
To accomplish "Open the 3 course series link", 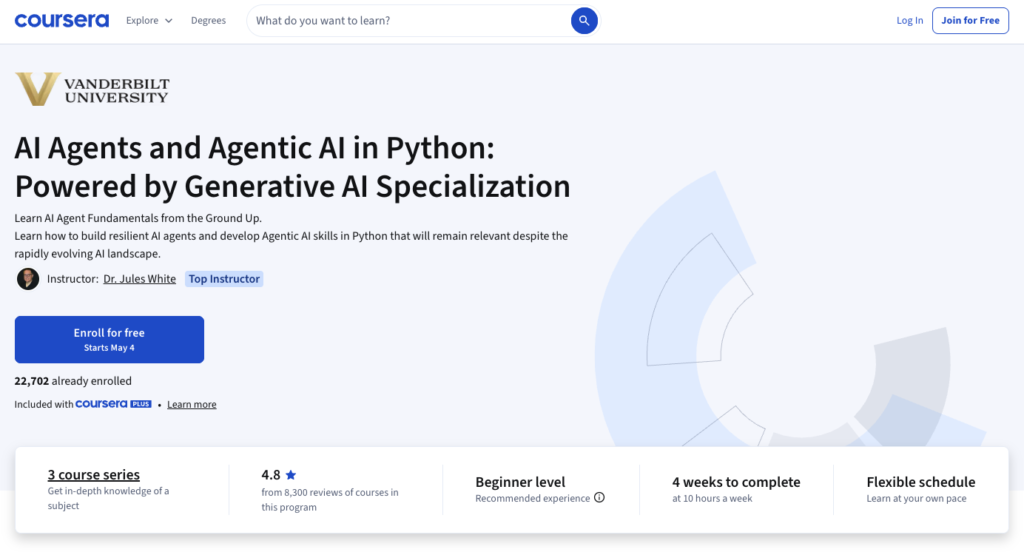I will tap(93, 475).
